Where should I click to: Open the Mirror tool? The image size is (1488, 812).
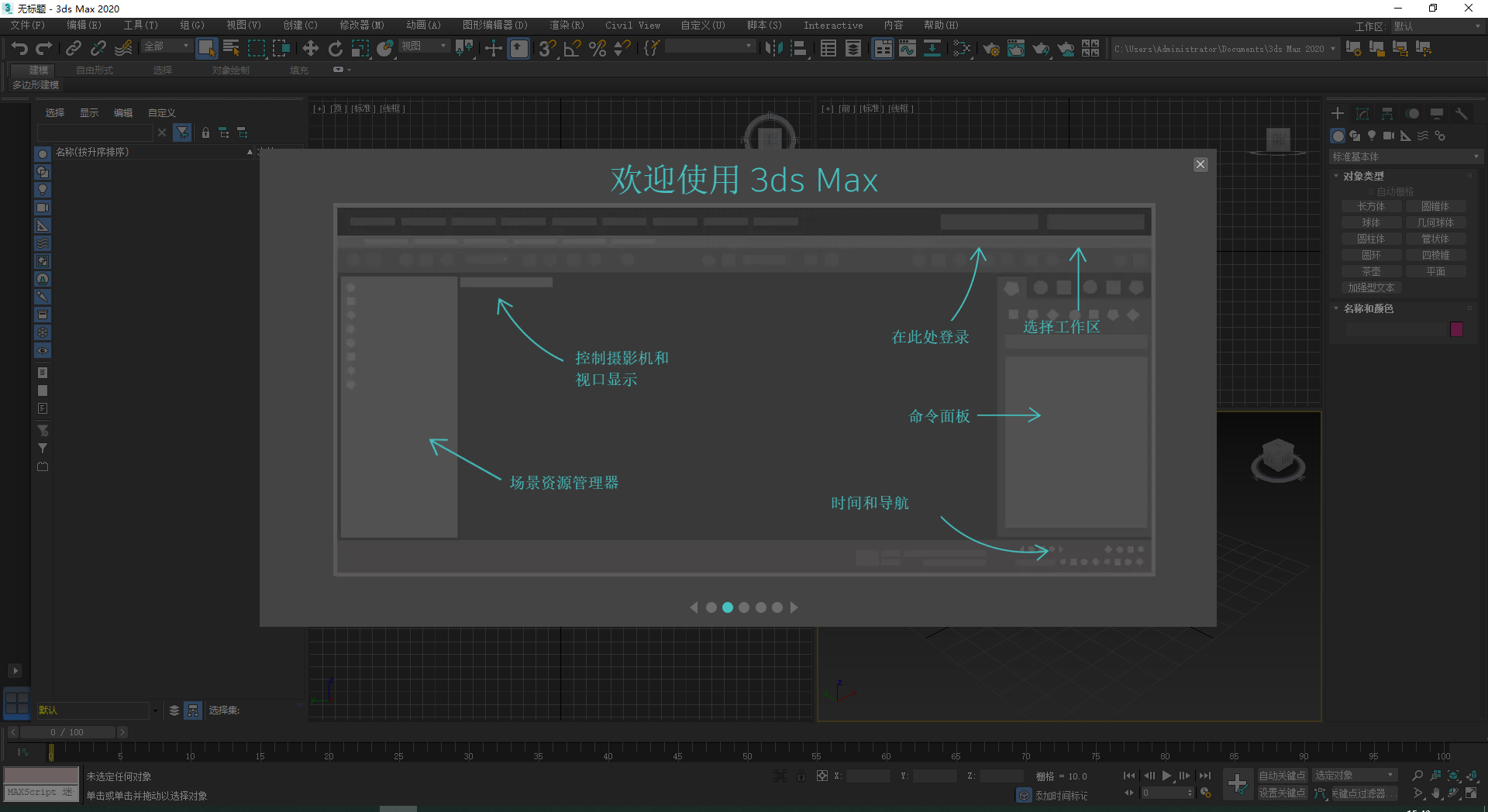773,48
